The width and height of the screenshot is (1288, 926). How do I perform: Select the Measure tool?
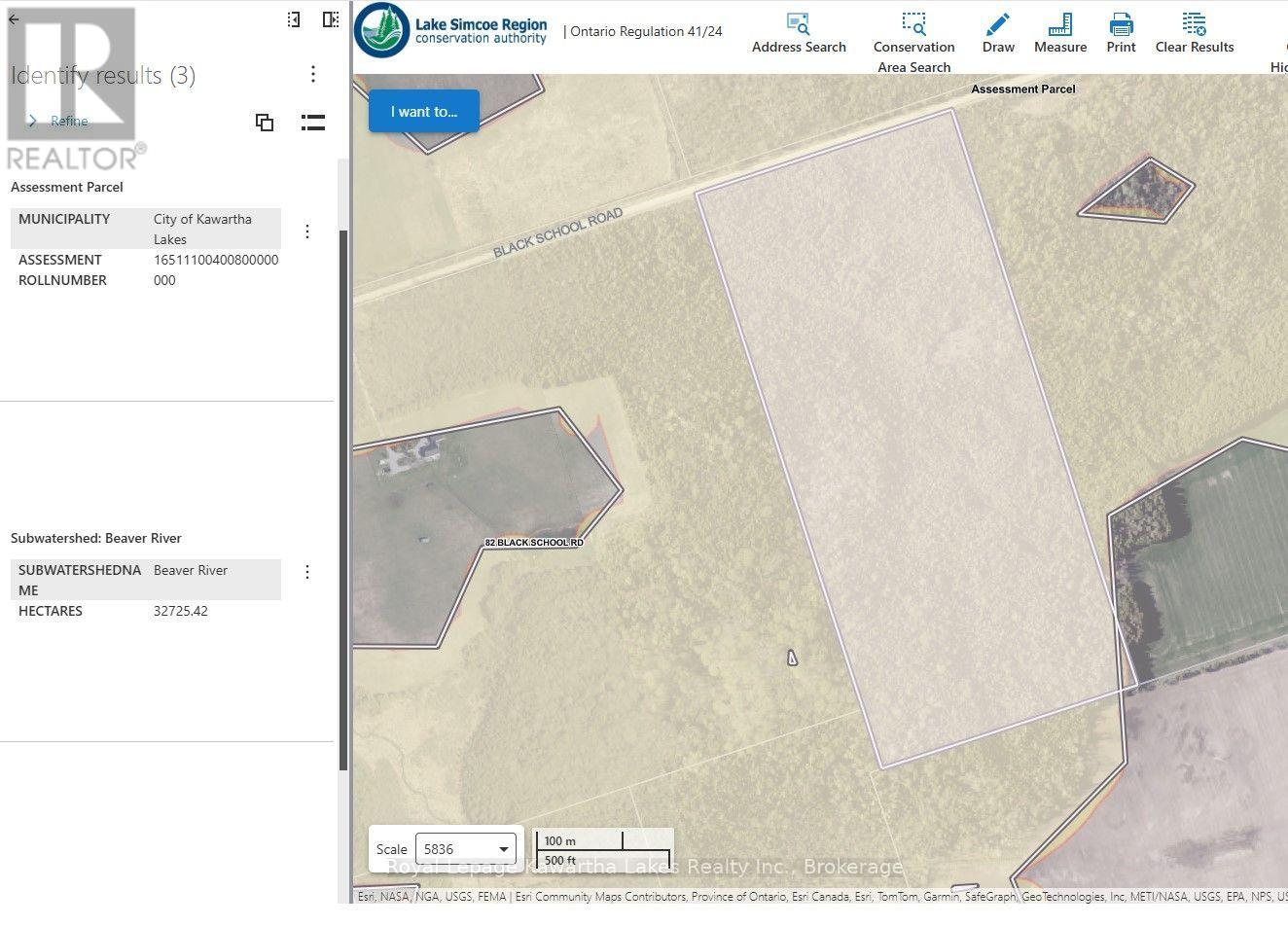[x=1060, y=33]
